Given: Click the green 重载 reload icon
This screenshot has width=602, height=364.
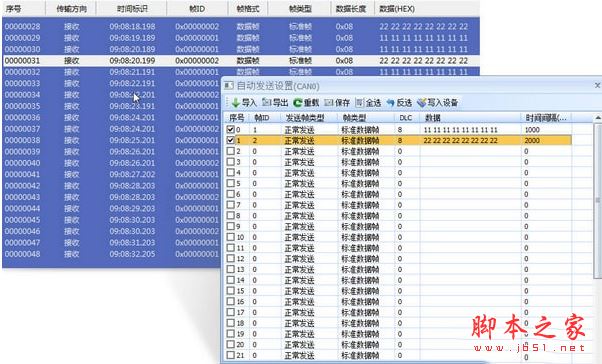Looking at the screenshot, I should 298,103.
